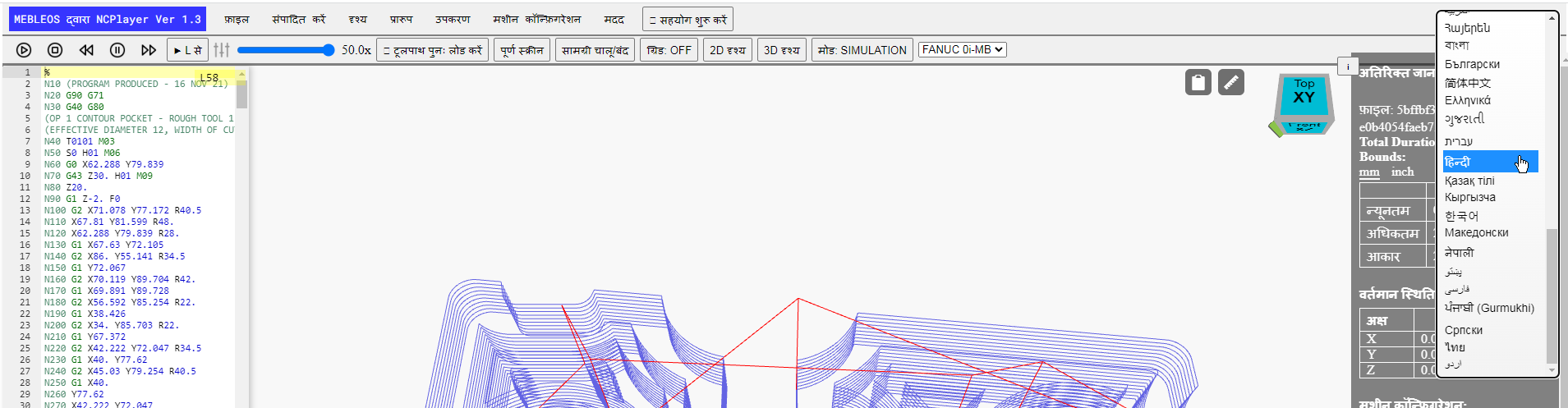
Task: Toggle material on/off with सामग्री चालू/बंद
Action: pyautogui.click(x=595, y=50)
